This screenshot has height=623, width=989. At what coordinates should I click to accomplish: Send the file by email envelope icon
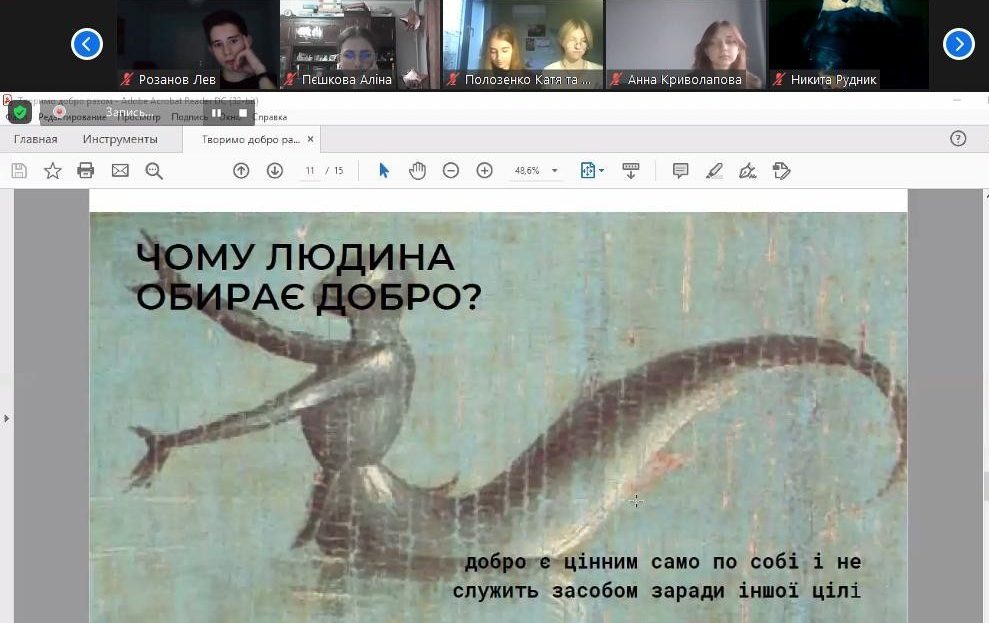click(120, 171)
